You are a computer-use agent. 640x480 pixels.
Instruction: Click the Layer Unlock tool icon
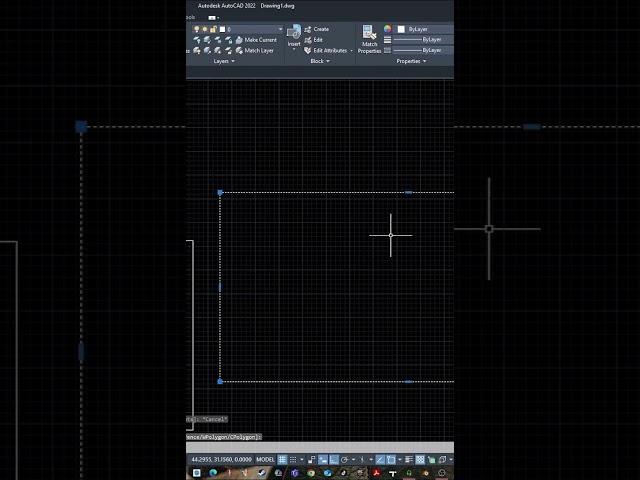click(229, 51)
